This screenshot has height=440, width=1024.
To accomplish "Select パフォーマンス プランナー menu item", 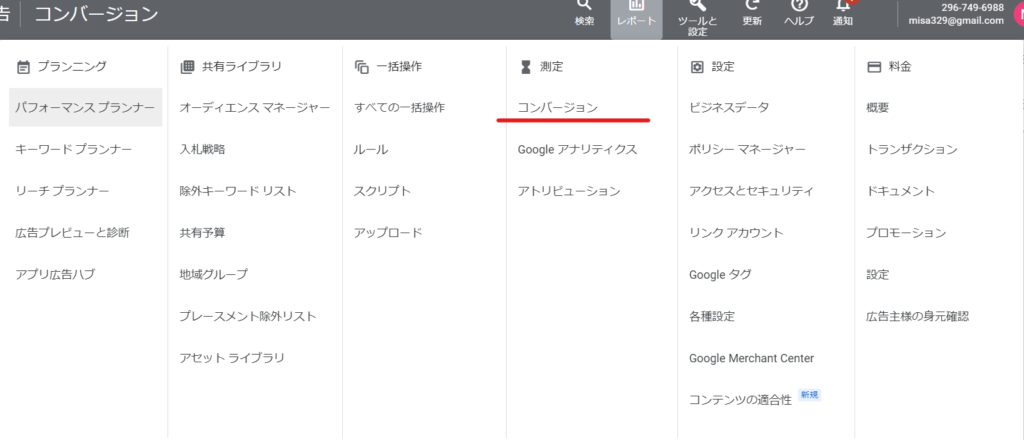I will (x=85, y=107).
